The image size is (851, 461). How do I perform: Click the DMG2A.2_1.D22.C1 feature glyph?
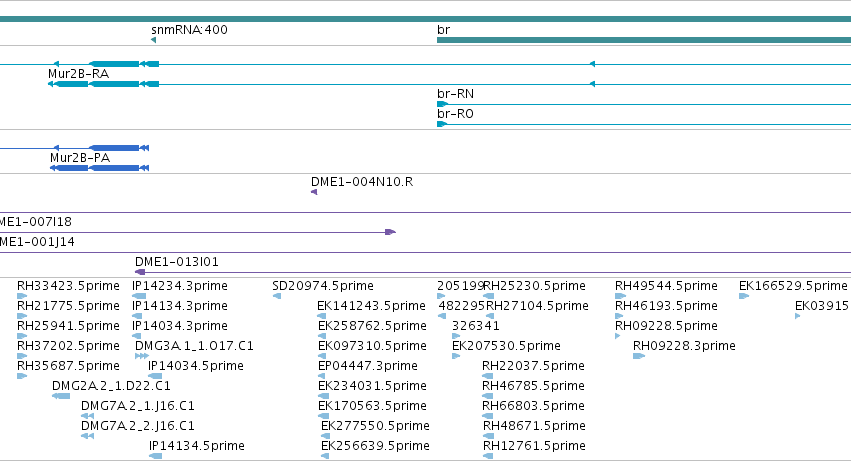(61, 396)
